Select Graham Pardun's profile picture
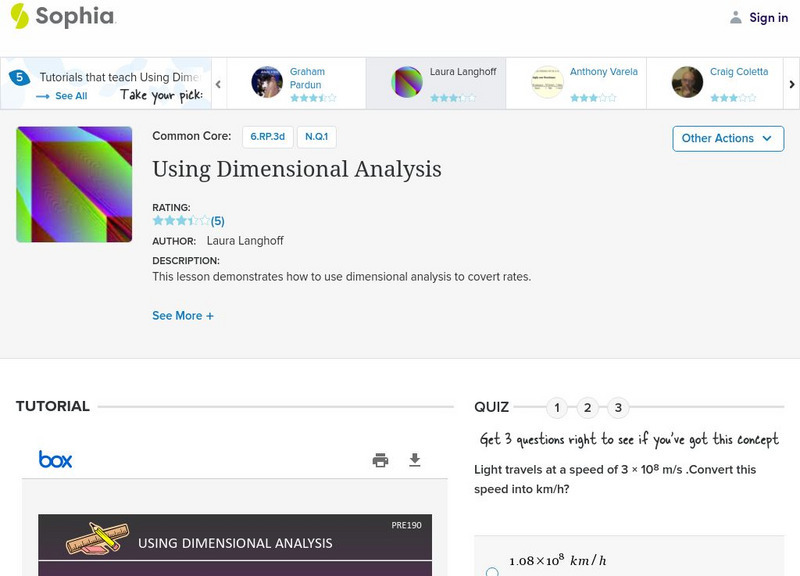The image size is (800, 576). tap(265, 80)
